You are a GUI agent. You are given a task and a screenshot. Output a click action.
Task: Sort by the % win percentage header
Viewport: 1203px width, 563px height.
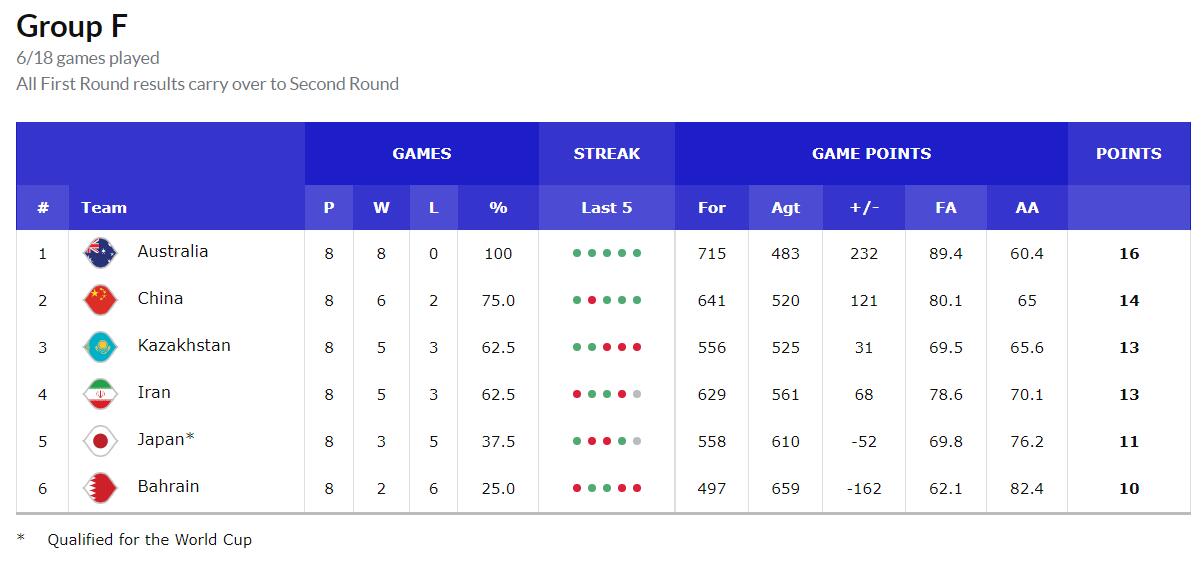498,208
